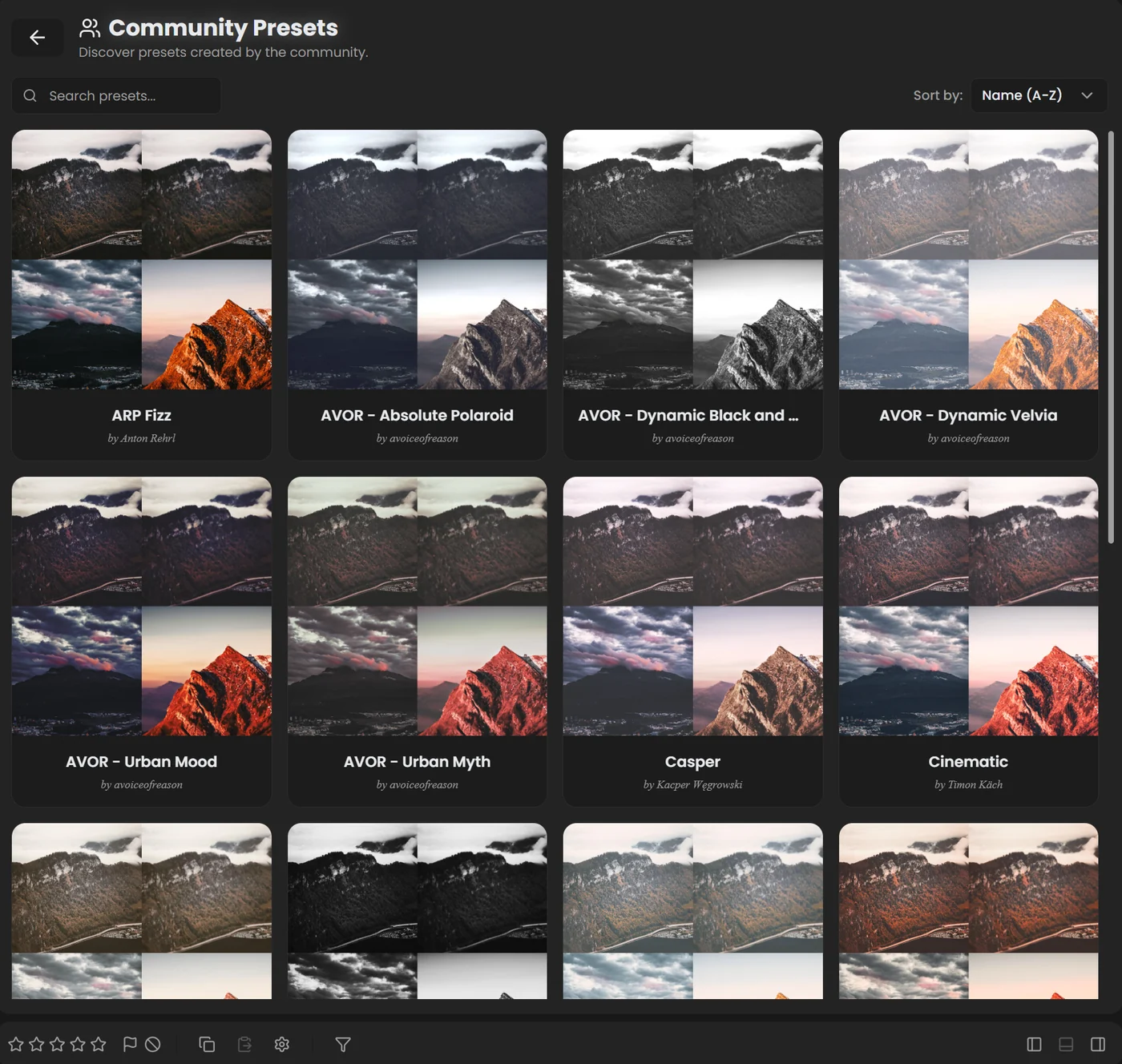1122x1064 pixels.
Task: Click the "Community Presets" heading
Action: click(224, 28)
